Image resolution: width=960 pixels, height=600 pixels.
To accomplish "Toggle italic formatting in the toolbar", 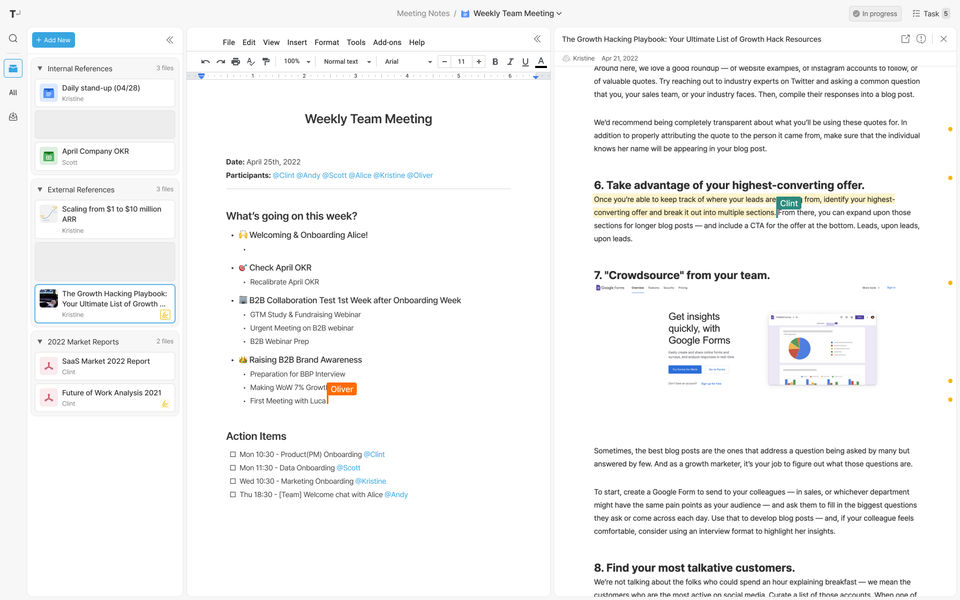I will 510,61.
